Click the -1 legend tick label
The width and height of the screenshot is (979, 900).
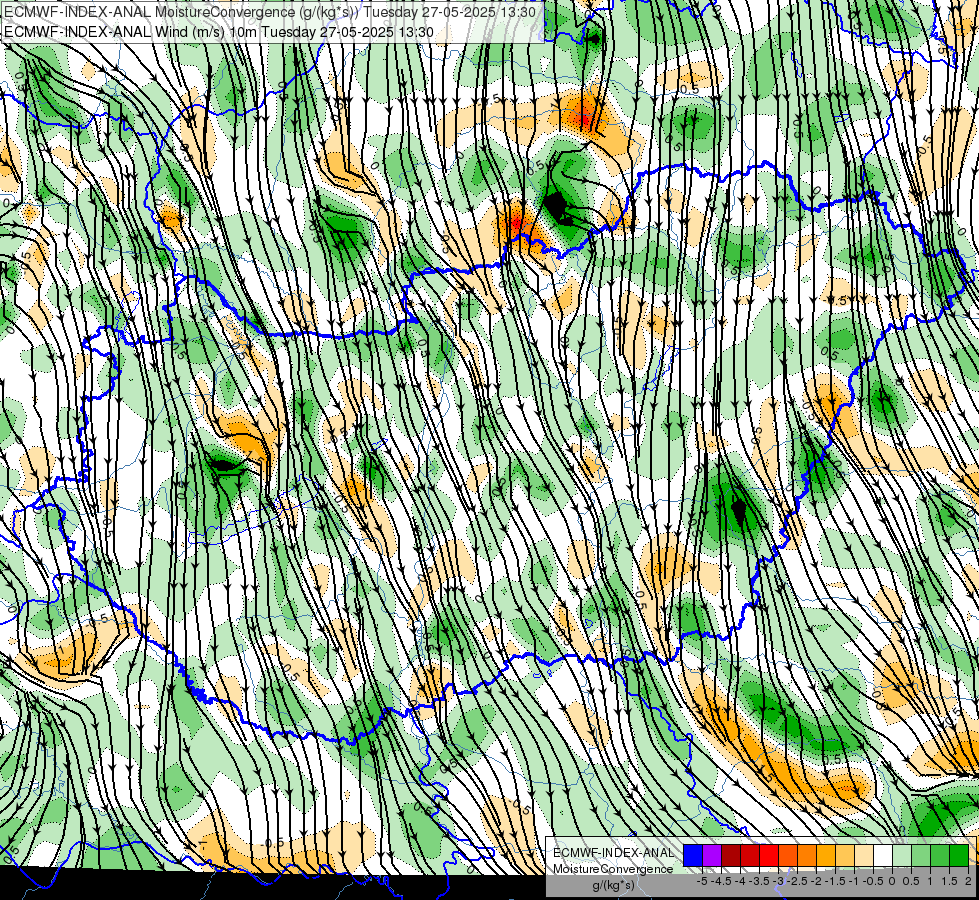point(854,881)
